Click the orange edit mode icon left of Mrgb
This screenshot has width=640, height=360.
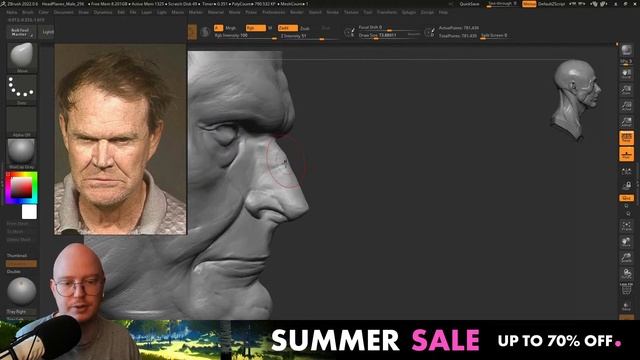point(192,32)
